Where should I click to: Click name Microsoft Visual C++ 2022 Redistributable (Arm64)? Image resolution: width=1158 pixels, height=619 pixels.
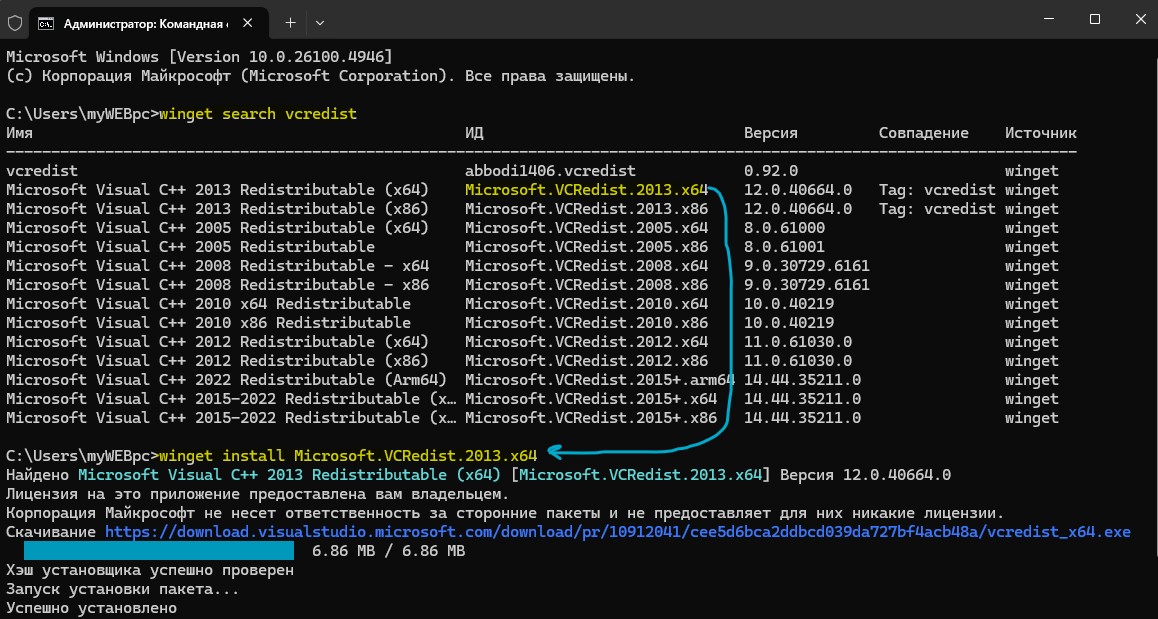227,380
